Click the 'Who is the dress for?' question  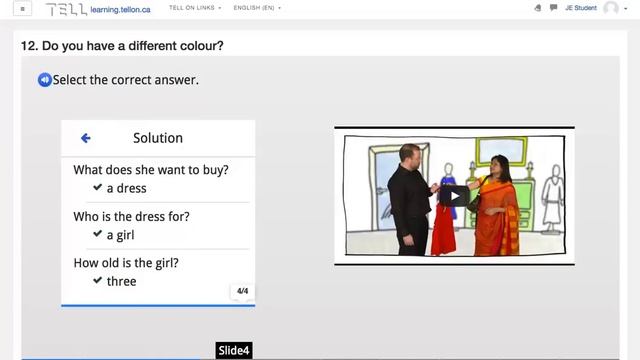(131, 216)
